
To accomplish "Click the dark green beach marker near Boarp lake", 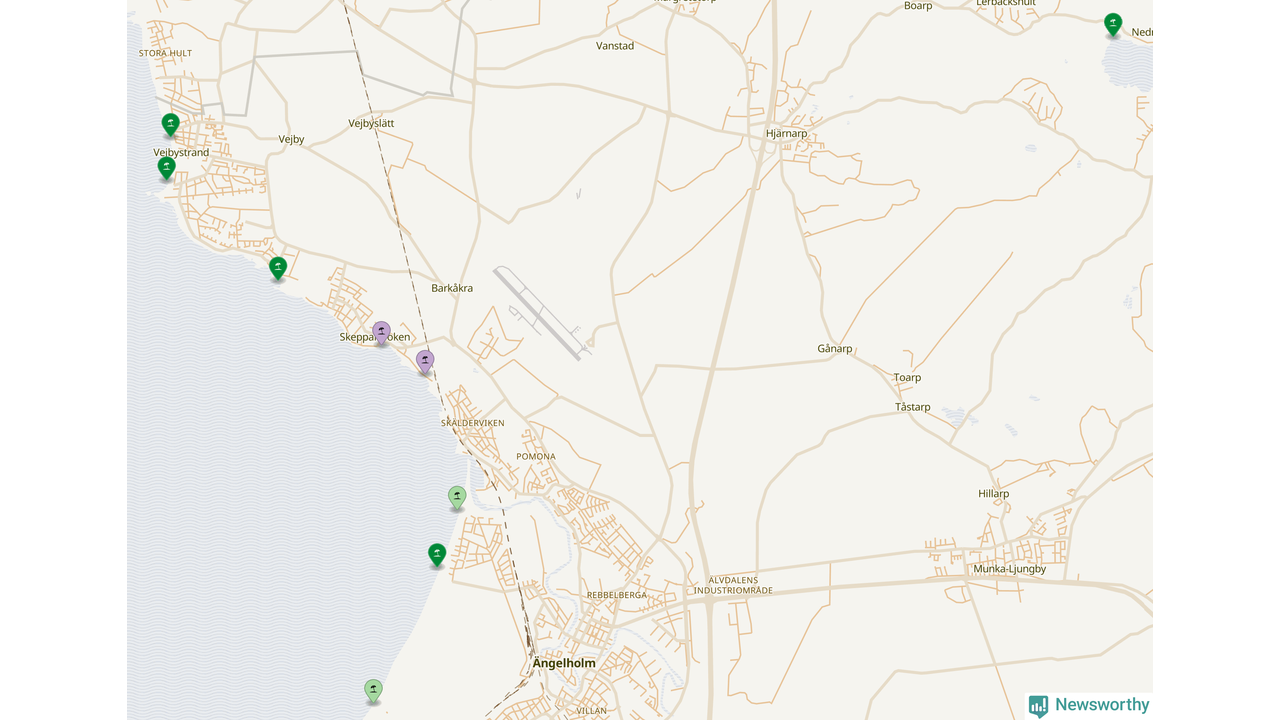I will (1113, 25).
